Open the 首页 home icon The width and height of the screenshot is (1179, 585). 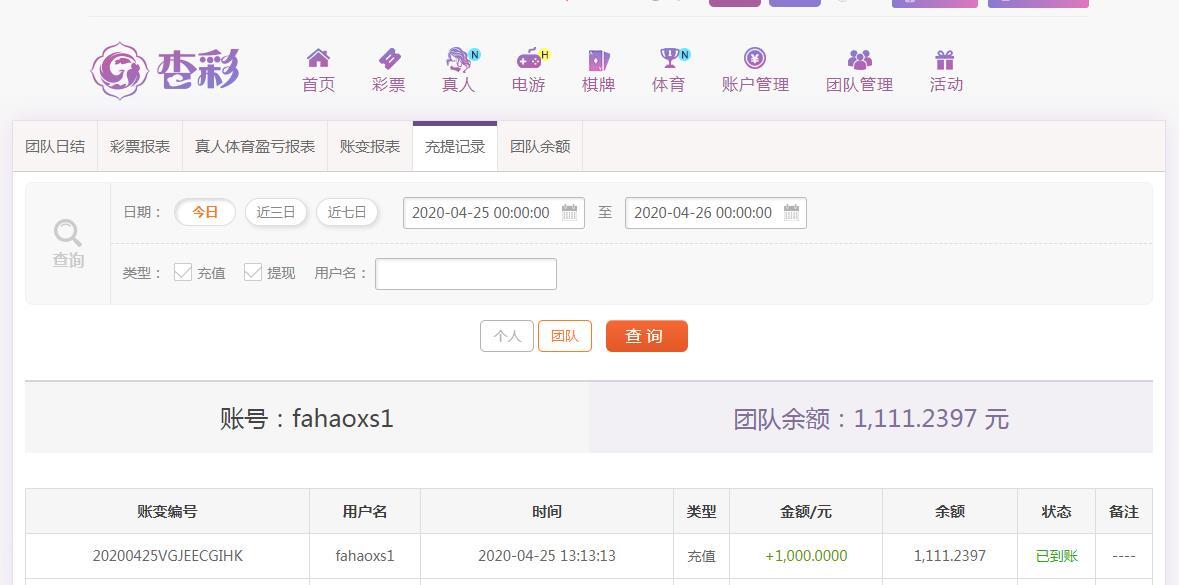[318, 68]
